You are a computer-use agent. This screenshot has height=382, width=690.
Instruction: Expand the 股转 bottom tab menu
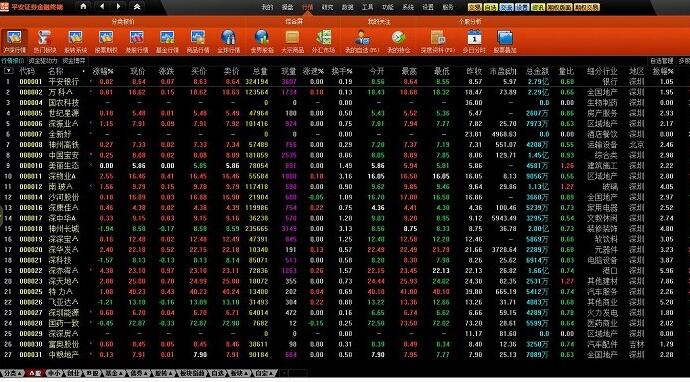pos(165,373)
